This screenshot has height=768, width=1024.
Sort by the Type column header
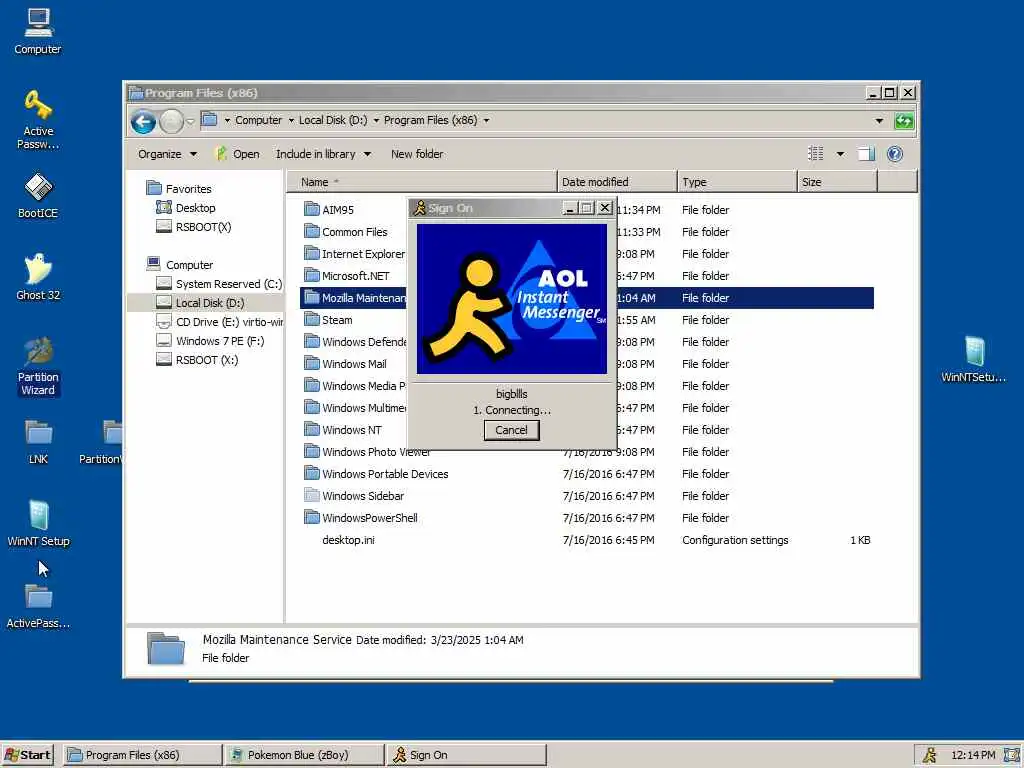[x=737, y=182]
